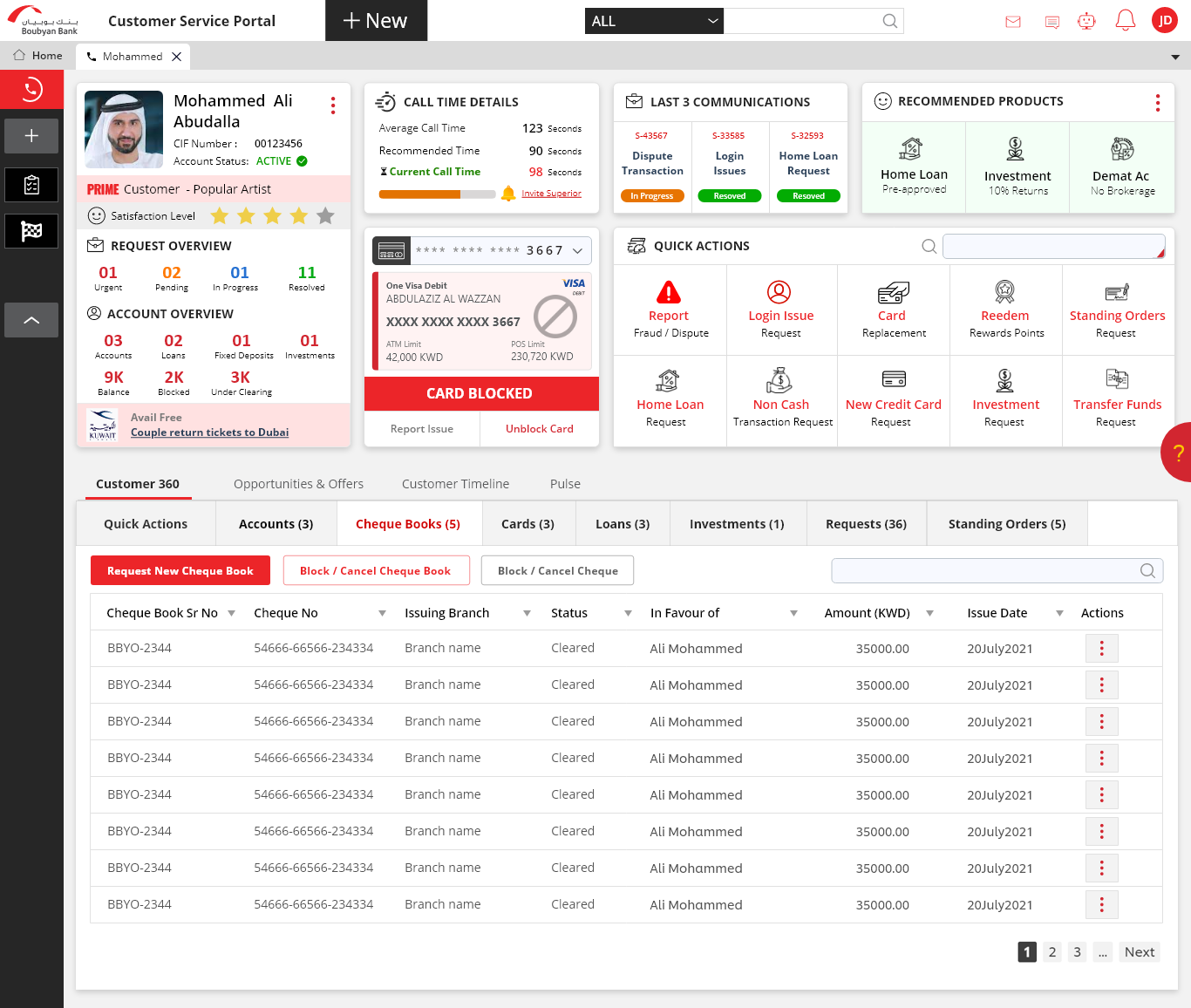Expand the card number selector ending 3667

[577, 251]
